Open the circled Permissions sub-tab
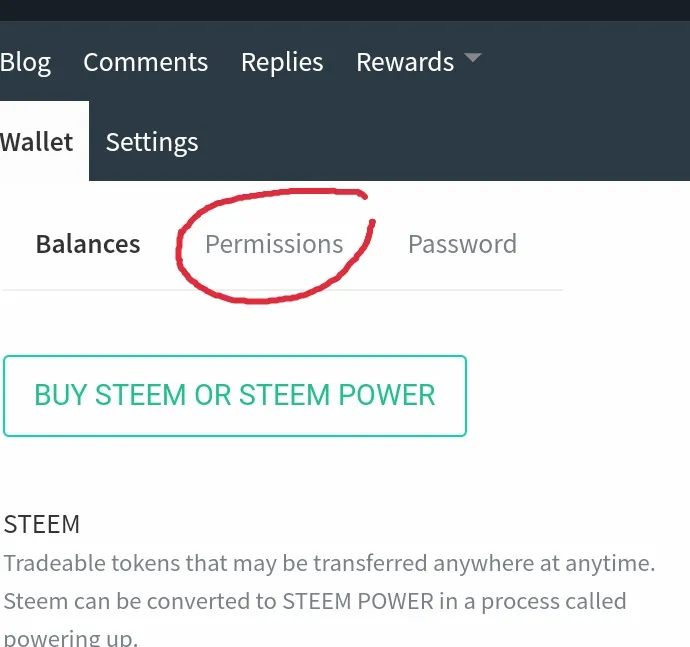 274,244
